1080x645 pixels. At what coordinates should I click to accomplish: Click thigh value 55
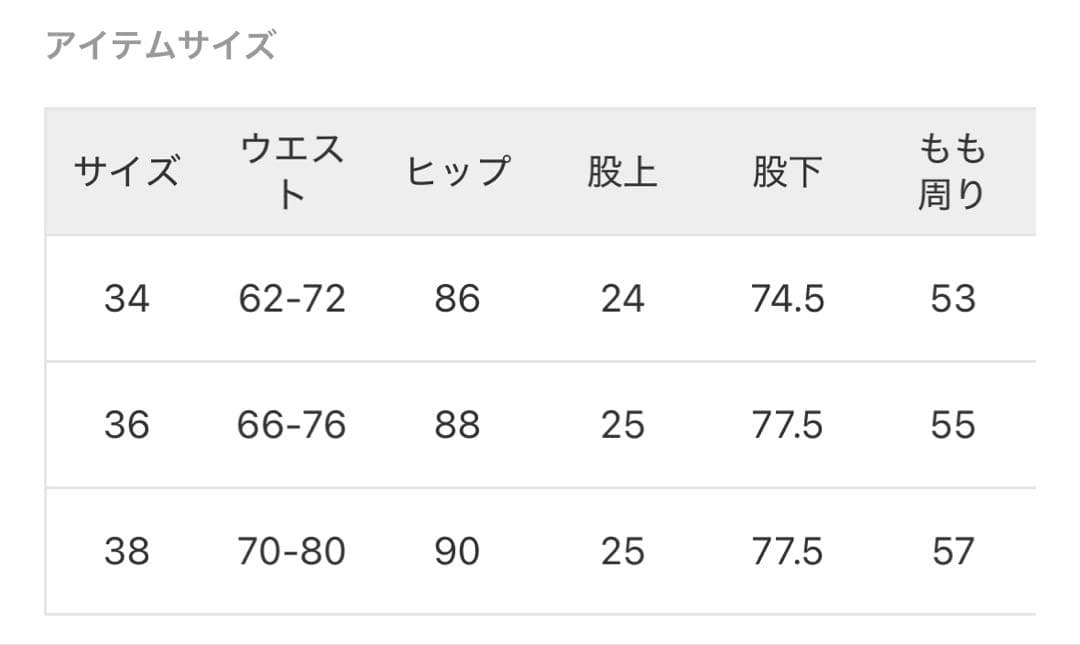tap(952, 425)
